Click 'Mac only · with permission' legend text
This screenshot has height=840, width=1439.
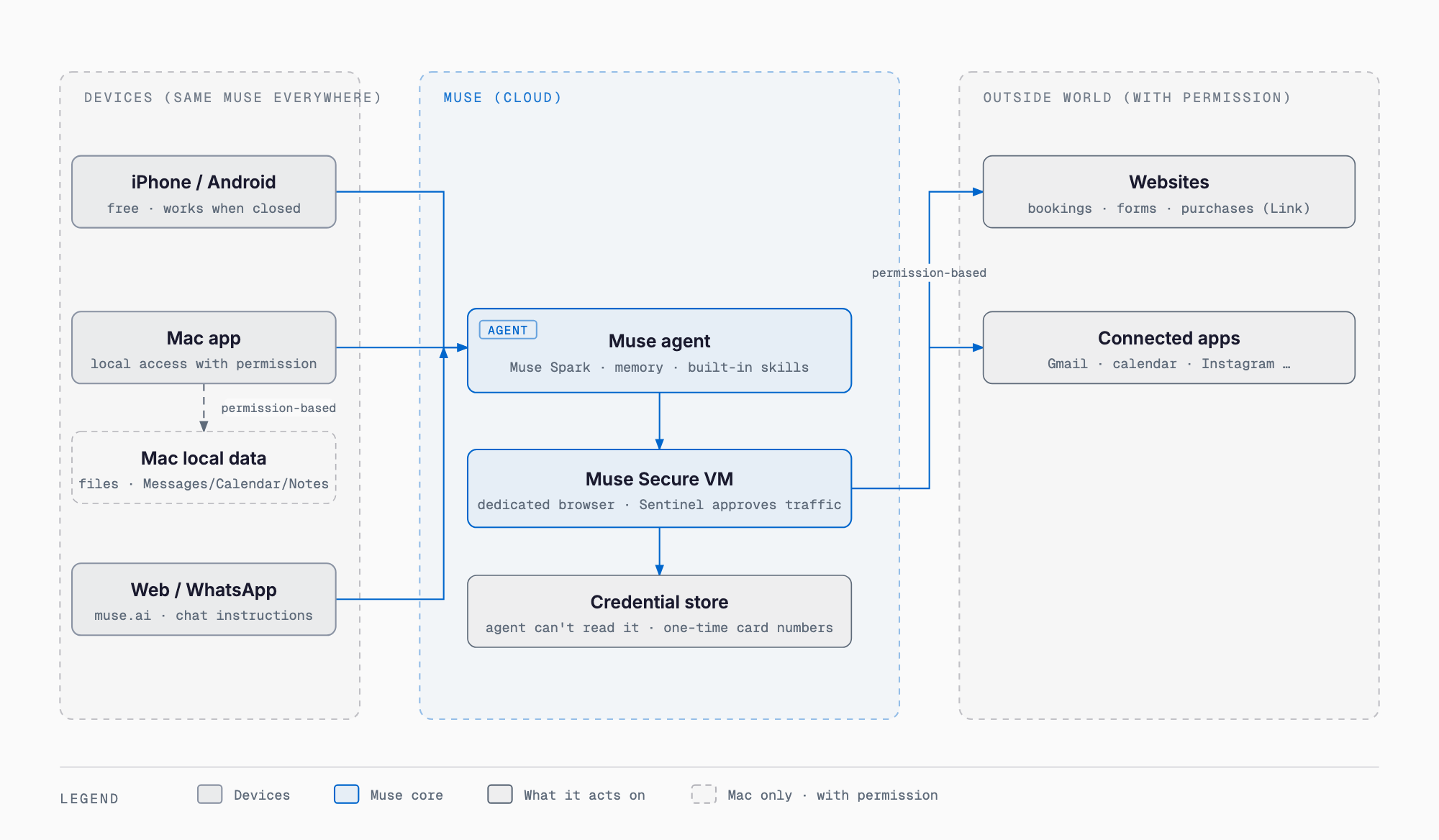tap(832, 795)
